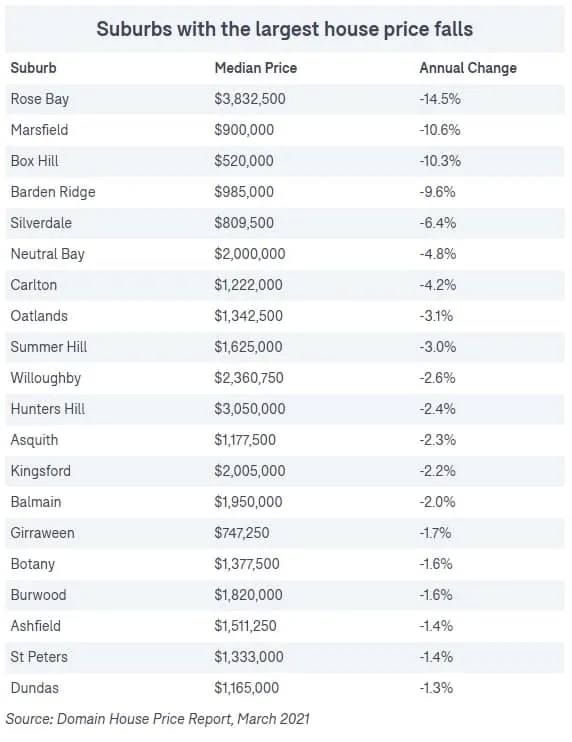Click the Neutral Bay suburb name
Screen dimensions: 572x742
tap(47, 254)
